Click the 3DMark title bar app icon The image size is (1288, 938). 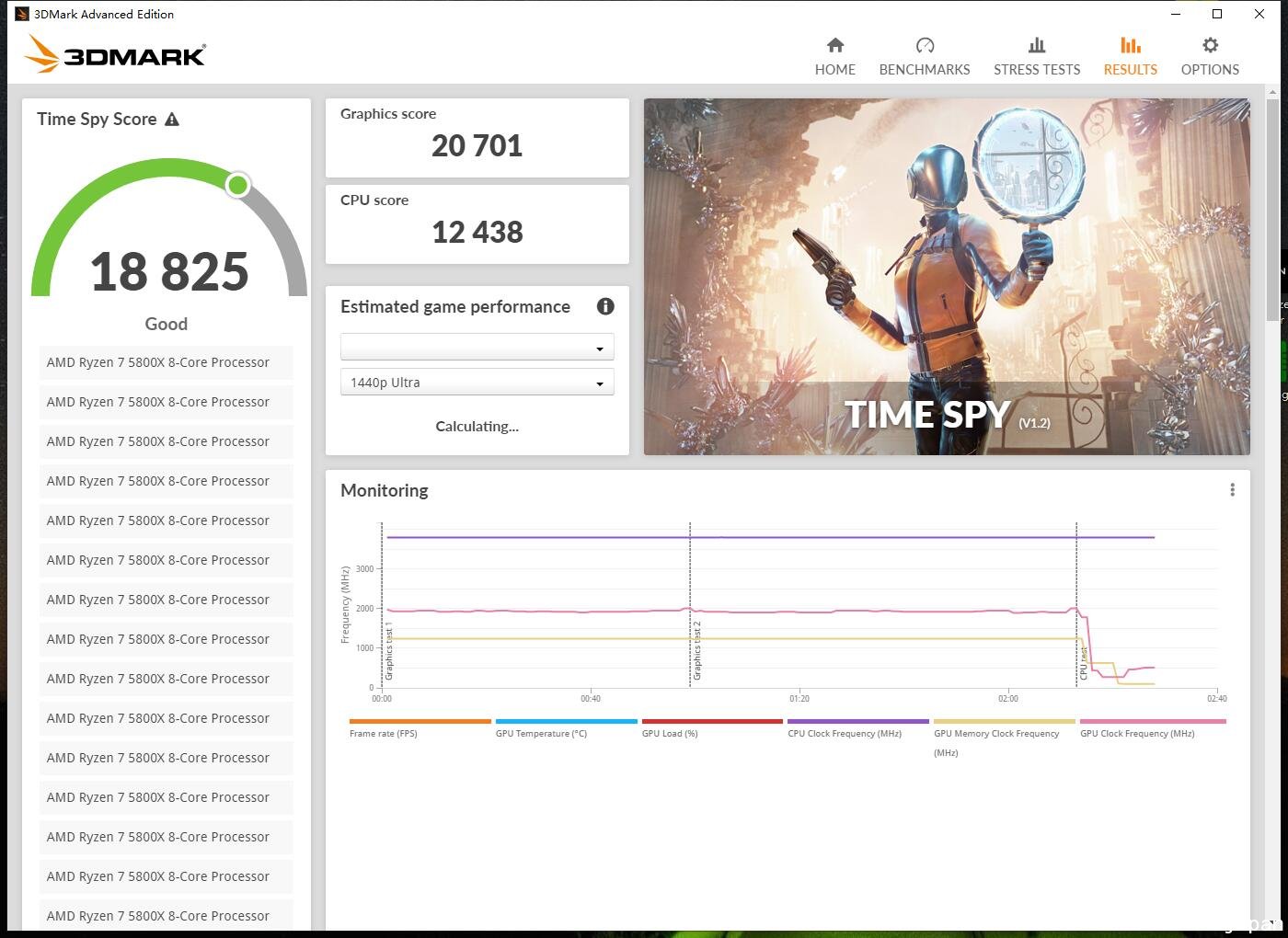22,14
